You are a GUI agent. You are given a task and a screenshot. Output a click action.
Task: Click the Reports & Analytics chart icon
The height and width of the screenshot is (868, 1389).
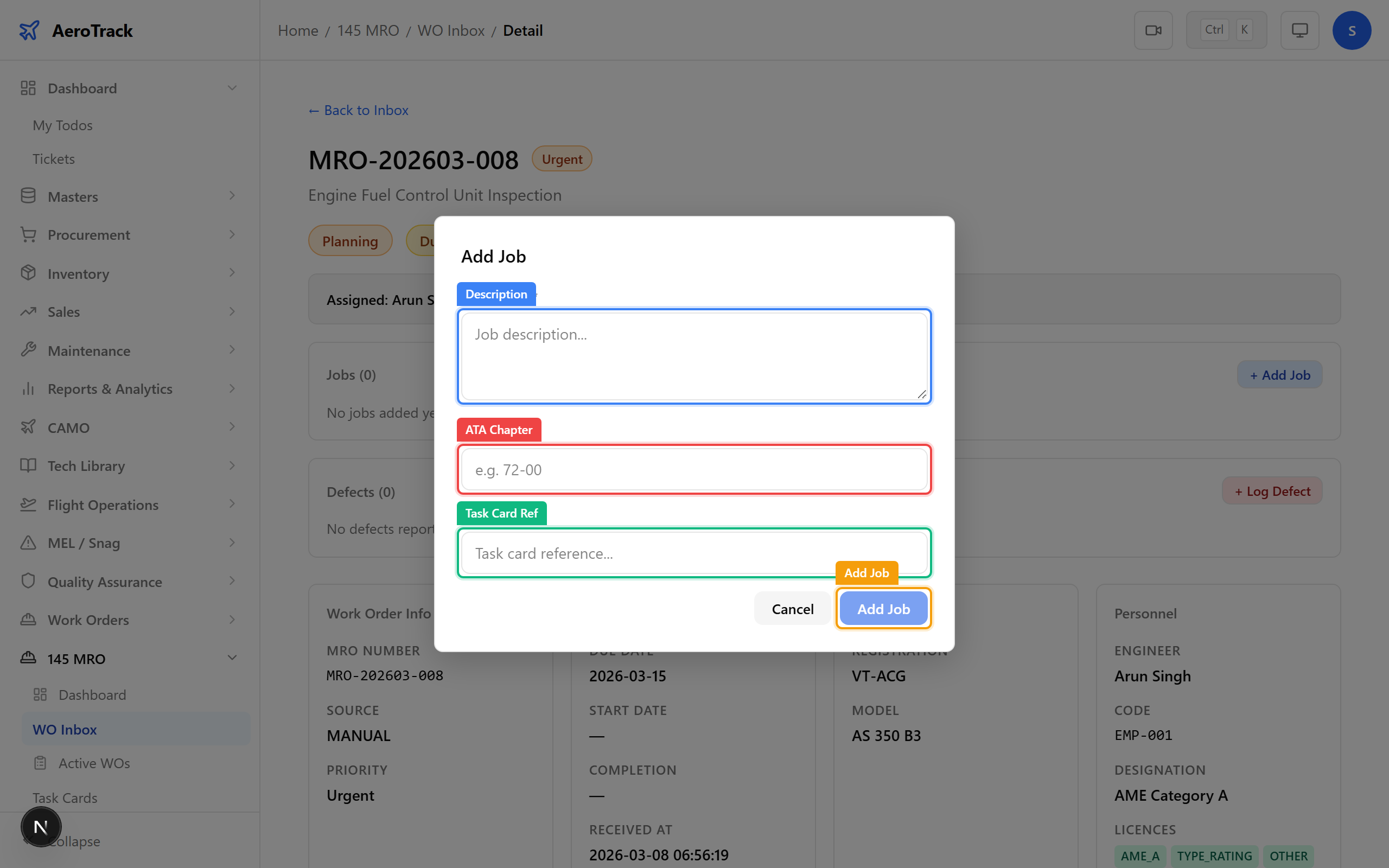(28, 388)
